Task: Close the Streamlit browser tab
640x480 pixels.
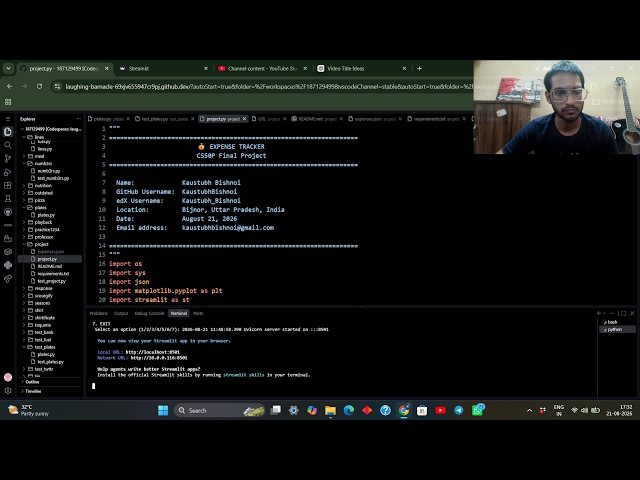Action: [206, 69]
